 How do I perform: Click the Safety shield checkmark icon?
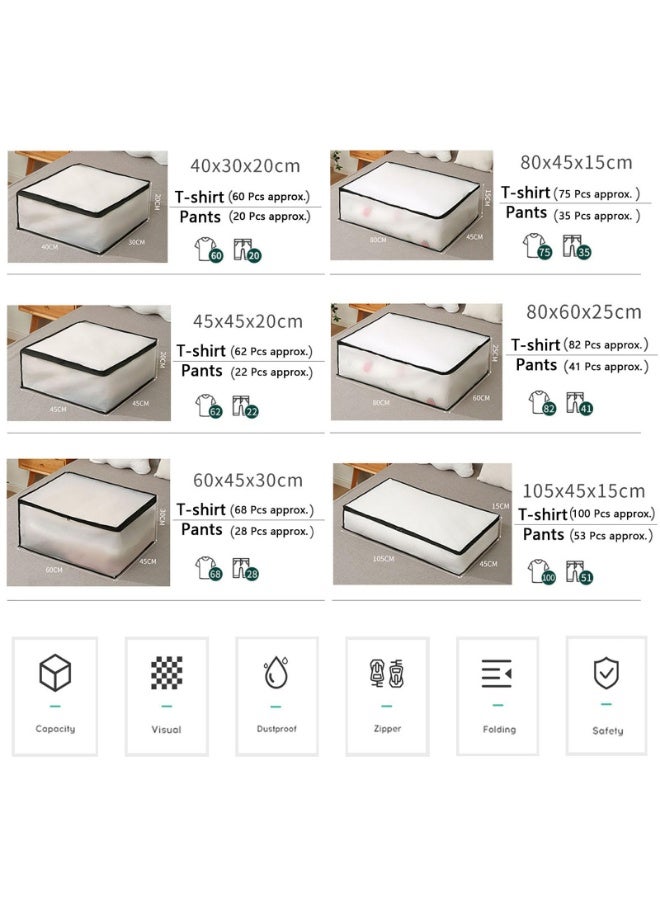pyautogui.click(x=607, y=673)
